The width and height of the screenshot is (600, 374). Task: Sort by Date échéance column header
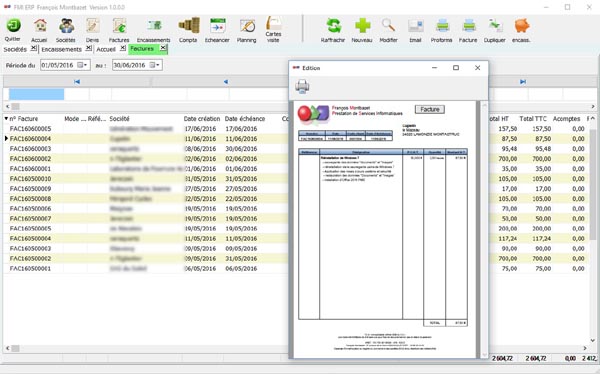click(245, 119)
